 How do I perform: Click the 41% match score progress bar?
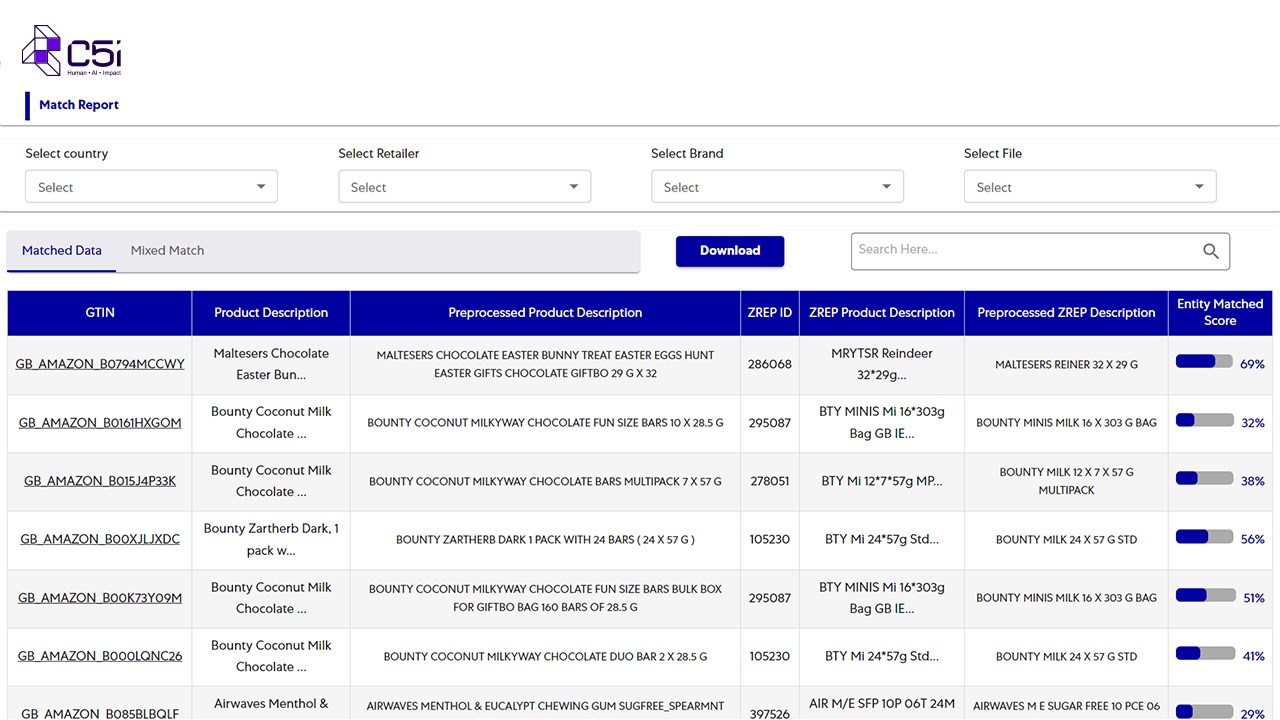point(1204,654)
